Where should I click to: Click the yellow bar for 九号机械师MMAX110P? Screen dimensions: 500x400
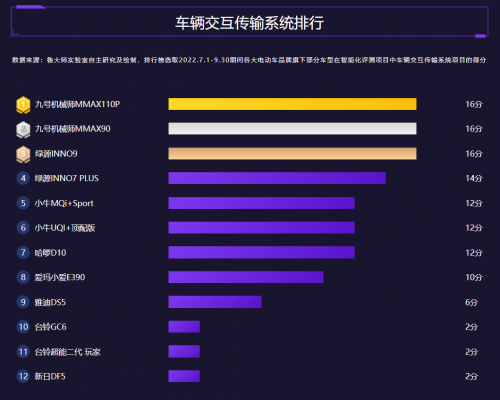pos(292,104)
